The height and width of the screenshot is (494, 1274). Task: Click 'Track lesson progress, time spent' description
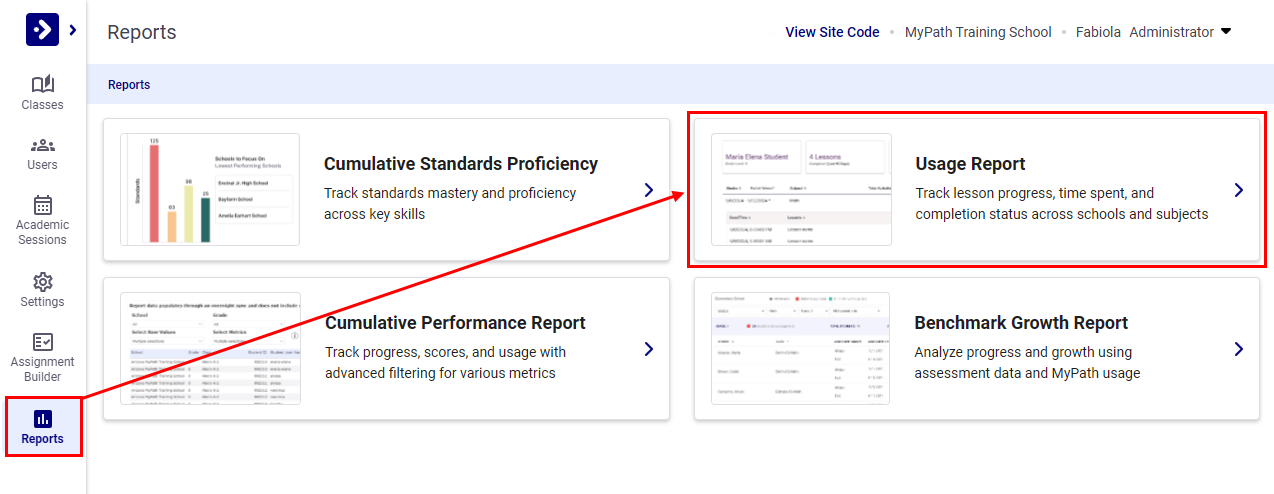pyautogui.click(x=1062, y=203)
